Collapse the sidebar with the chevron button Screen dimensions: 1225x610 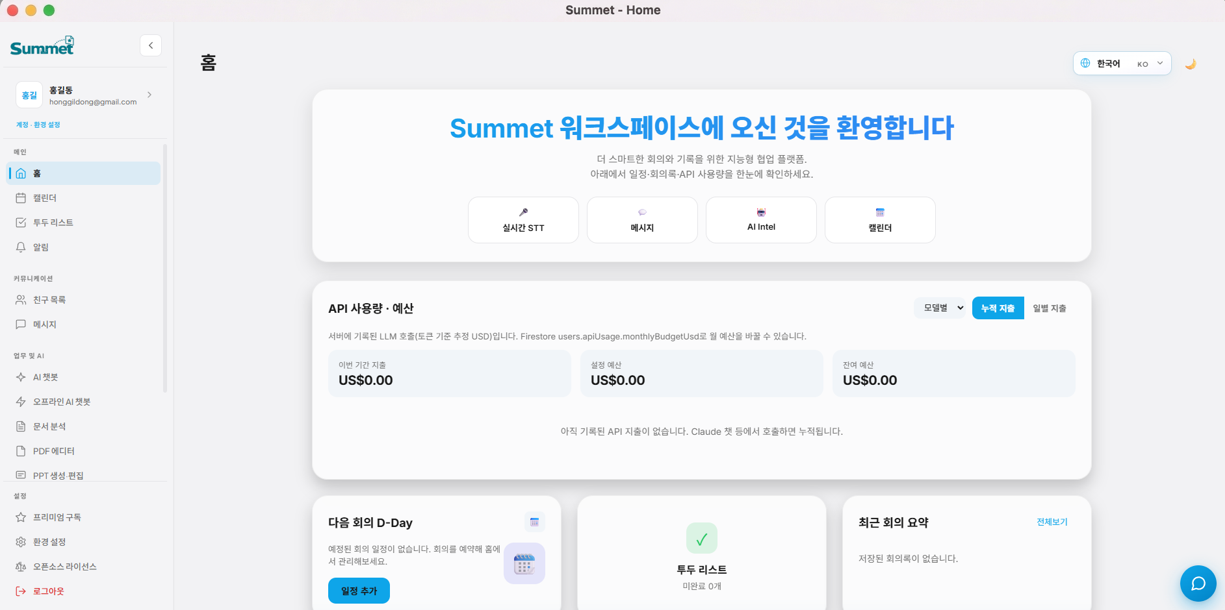(x=150, y=44)
